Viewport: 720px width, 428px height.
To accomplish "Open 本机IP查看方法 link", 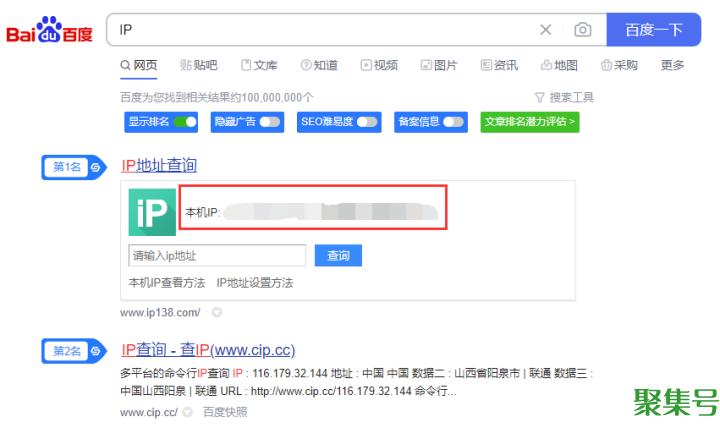I will click(x=167, y=283).
